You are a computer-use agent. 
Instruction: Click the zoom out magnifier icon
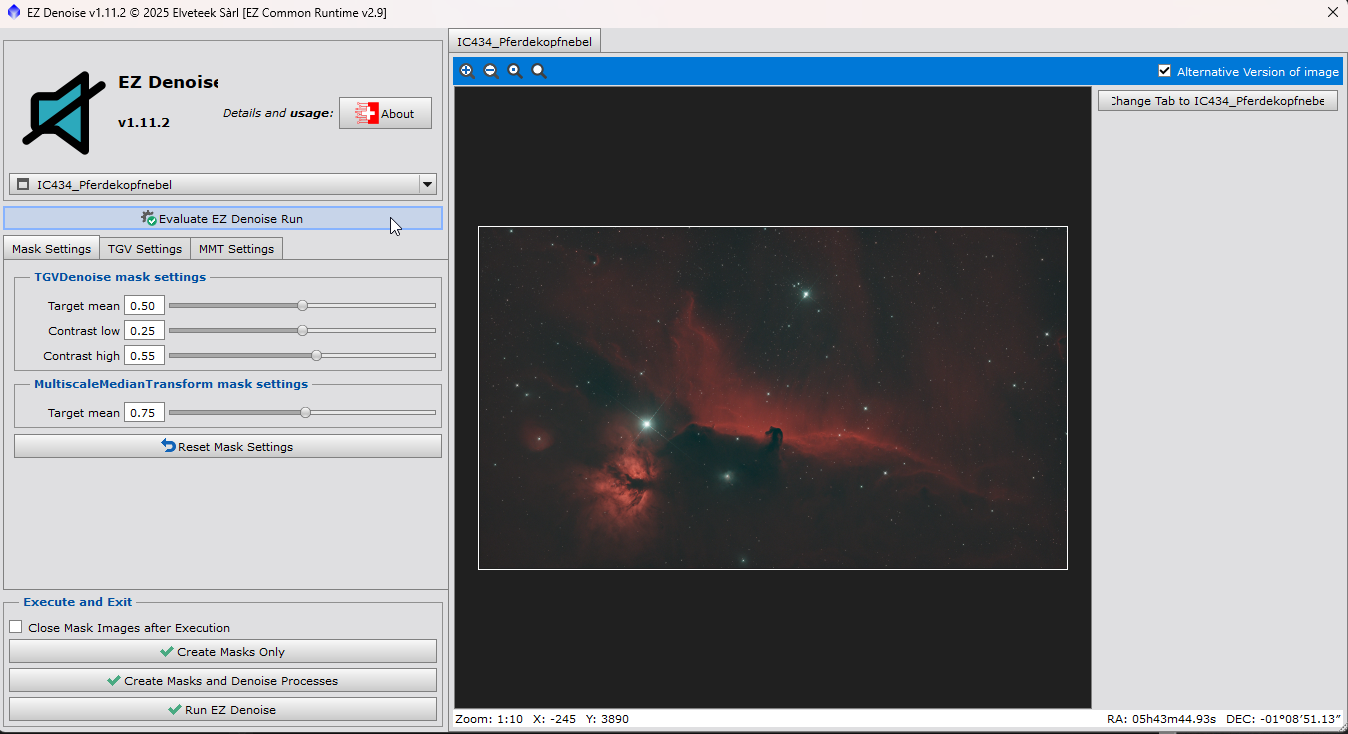(x=491, y=71)
